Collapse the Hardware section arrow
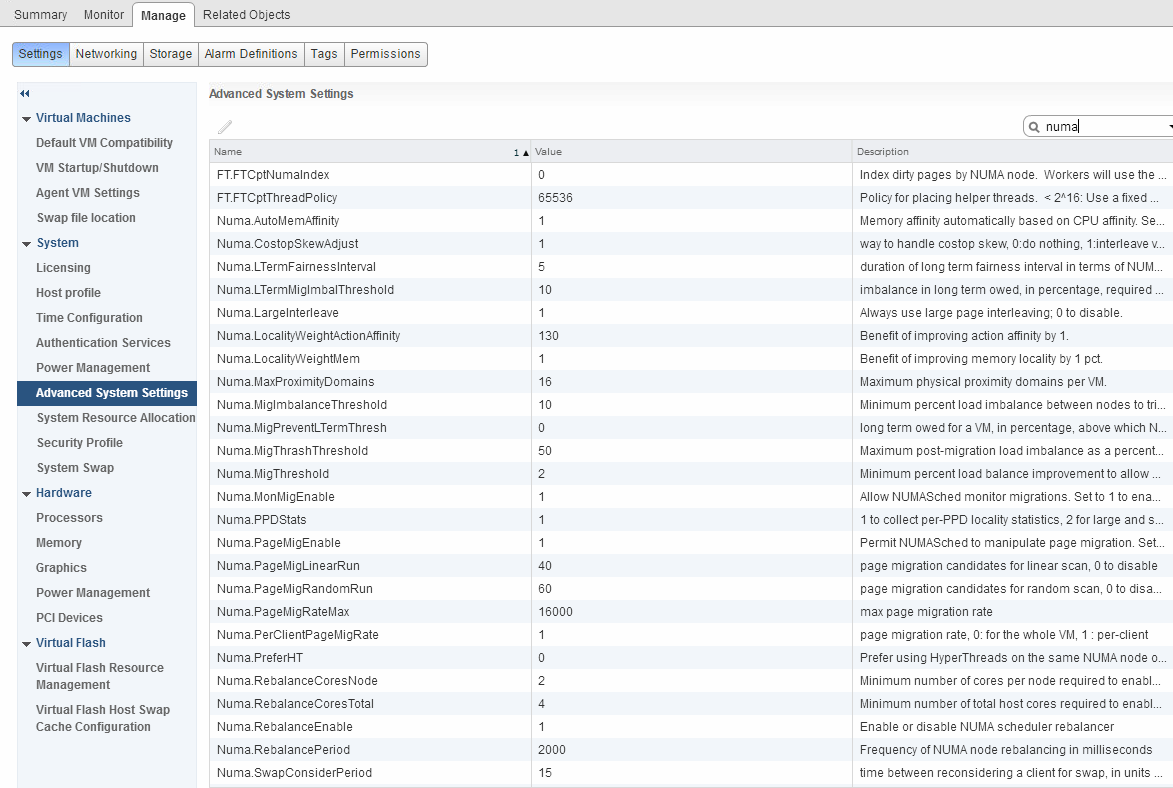The image size is (1173, 788). [x=26, y=494]
